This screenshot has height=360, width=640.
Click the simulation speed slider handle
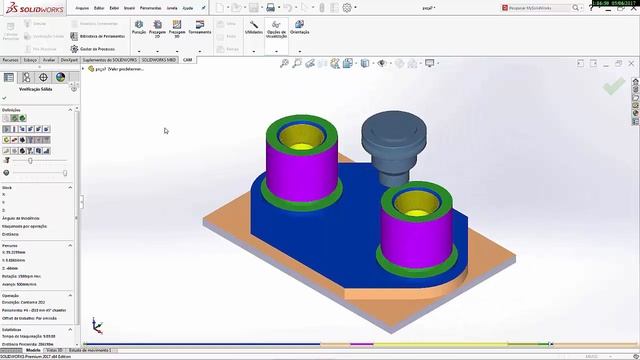[30, 161]
